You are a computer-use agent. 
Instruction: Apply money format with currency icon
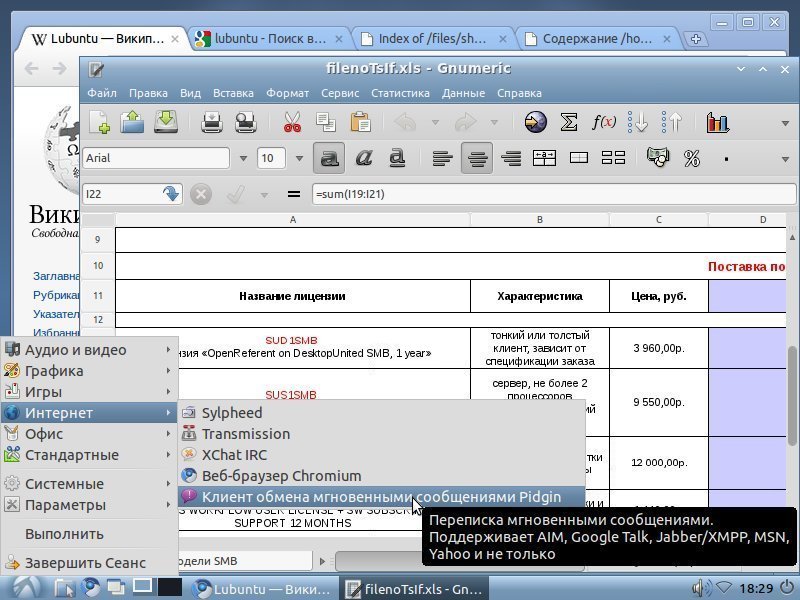[659, 157]
